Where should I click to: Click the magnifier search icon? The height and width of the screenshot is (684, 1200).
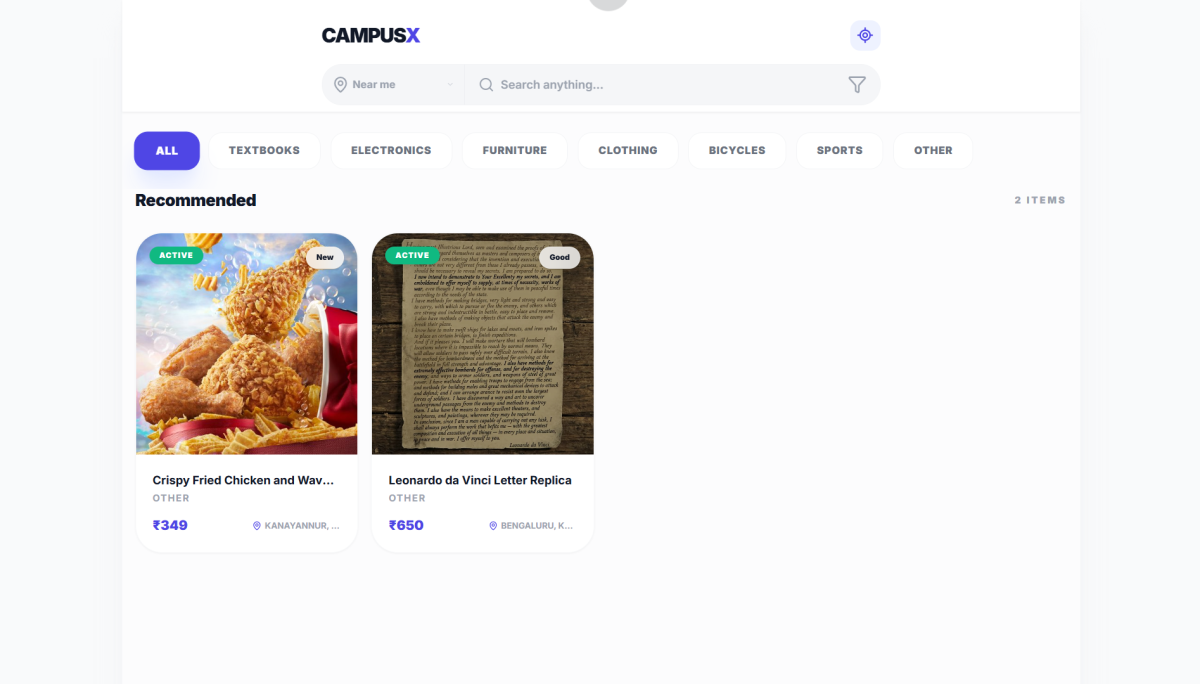(486, 85)
